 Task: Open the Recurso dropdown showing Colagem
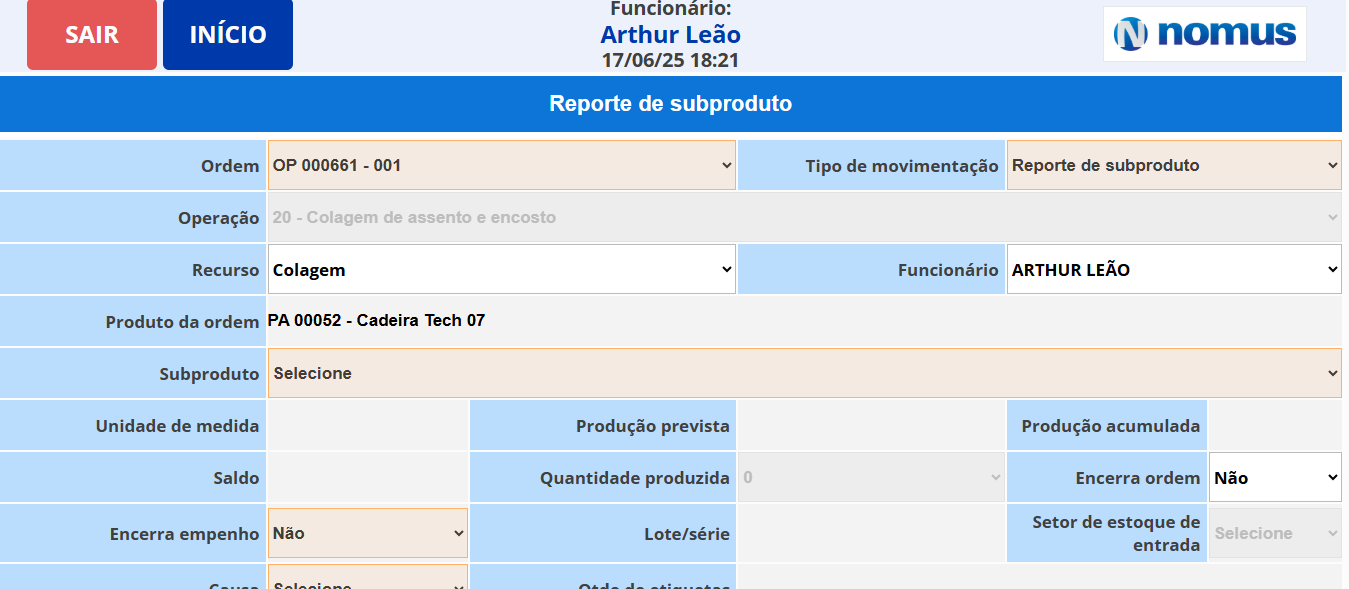tap(502, 270)
